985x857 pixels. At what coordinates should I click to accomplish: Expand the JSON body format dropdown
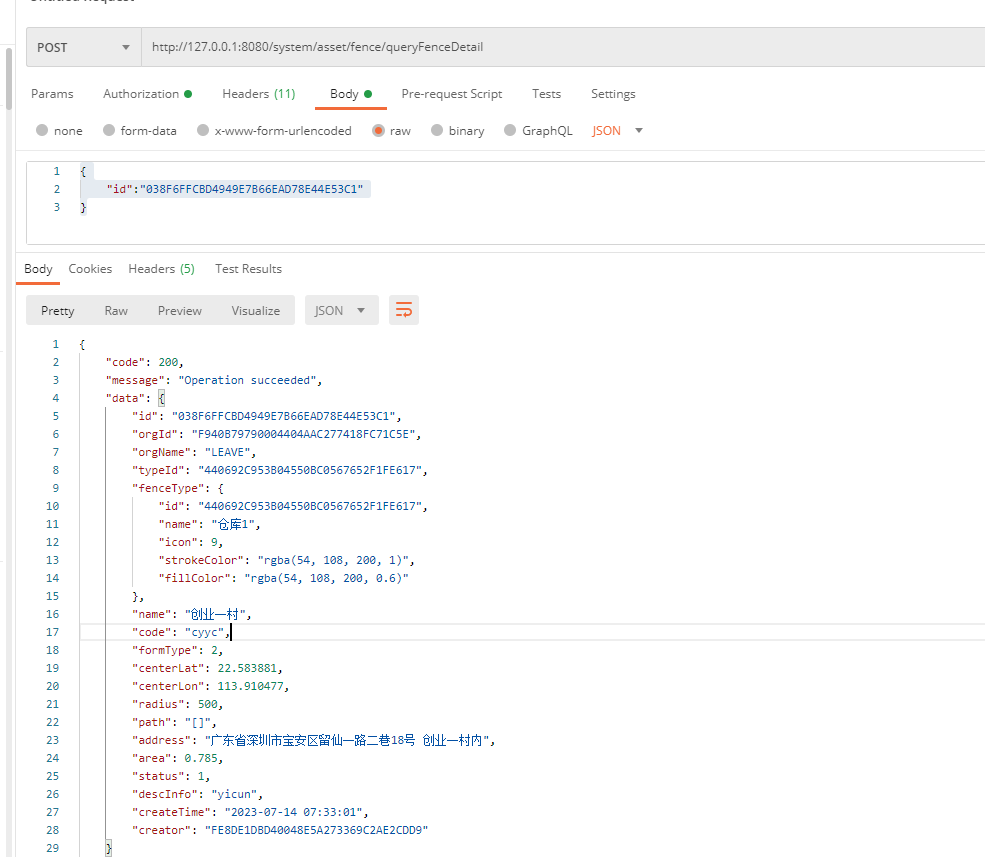617,130
